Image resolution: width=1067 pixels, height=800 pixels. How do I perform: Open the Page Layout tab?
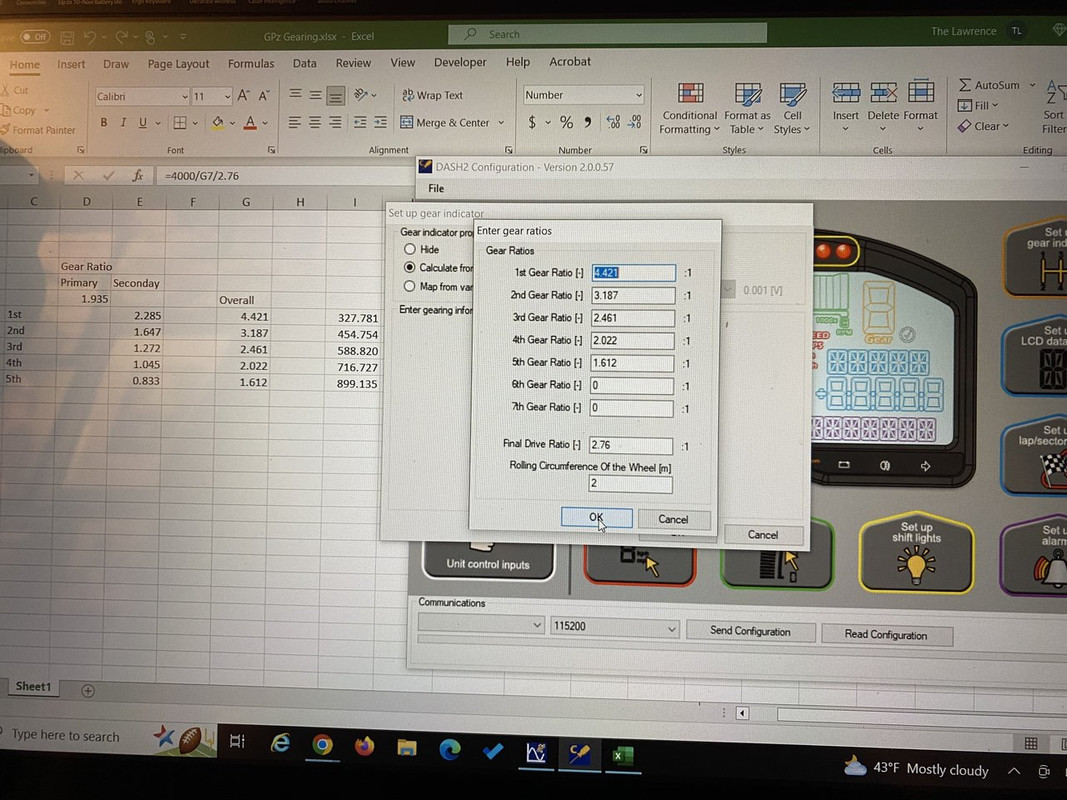coord(178,64)
